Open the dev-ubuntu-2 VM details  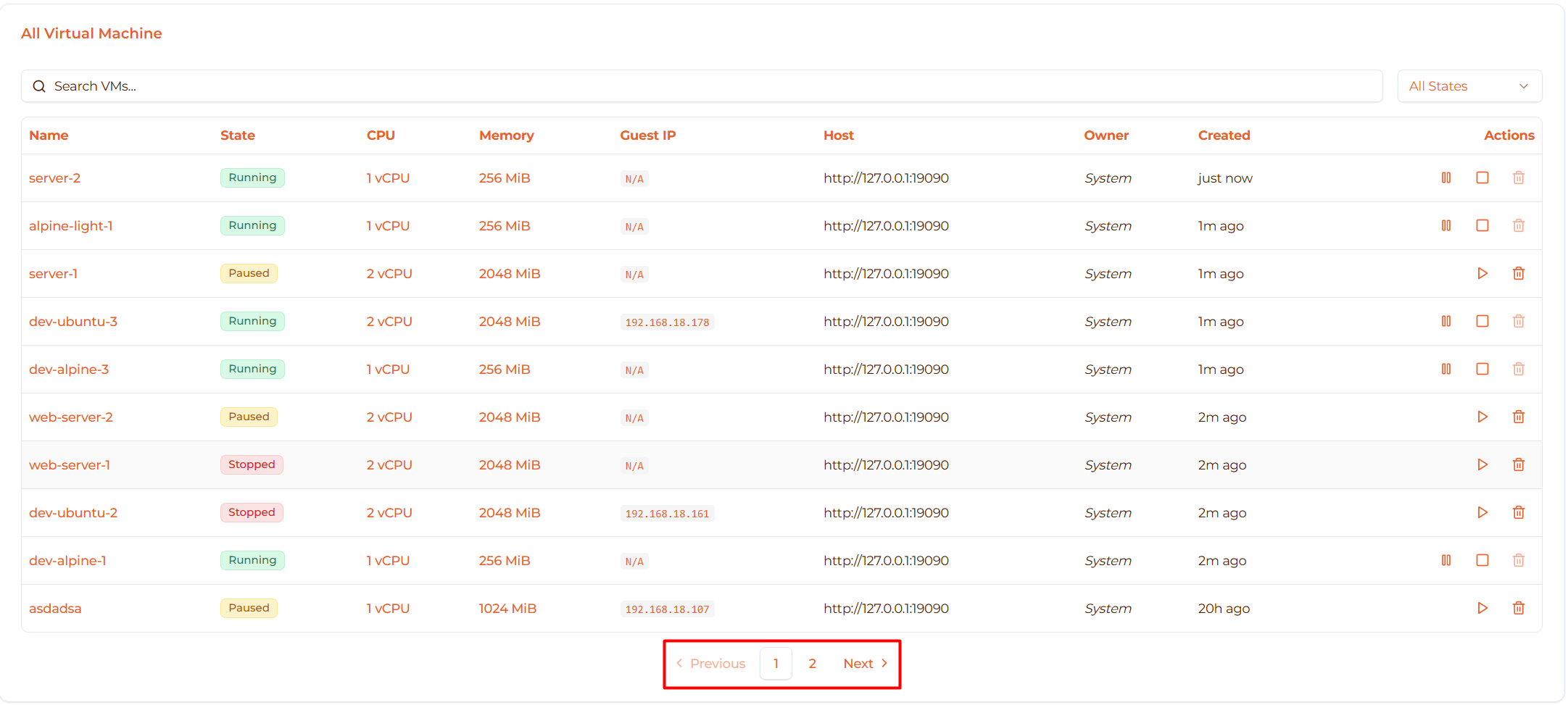point(73,512)
